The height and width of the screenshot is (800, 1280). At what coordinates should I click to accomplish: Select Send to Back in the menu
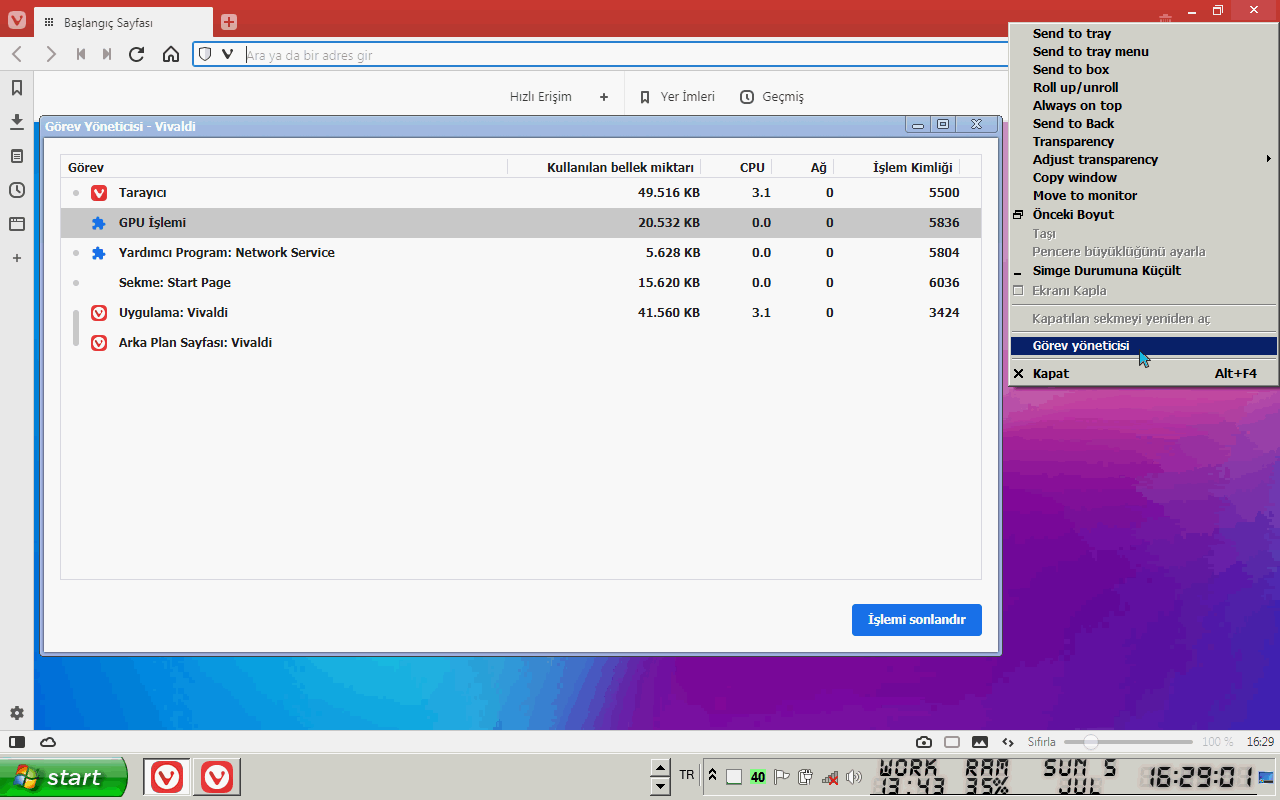pyautogui.click(x=1143, y=124)
